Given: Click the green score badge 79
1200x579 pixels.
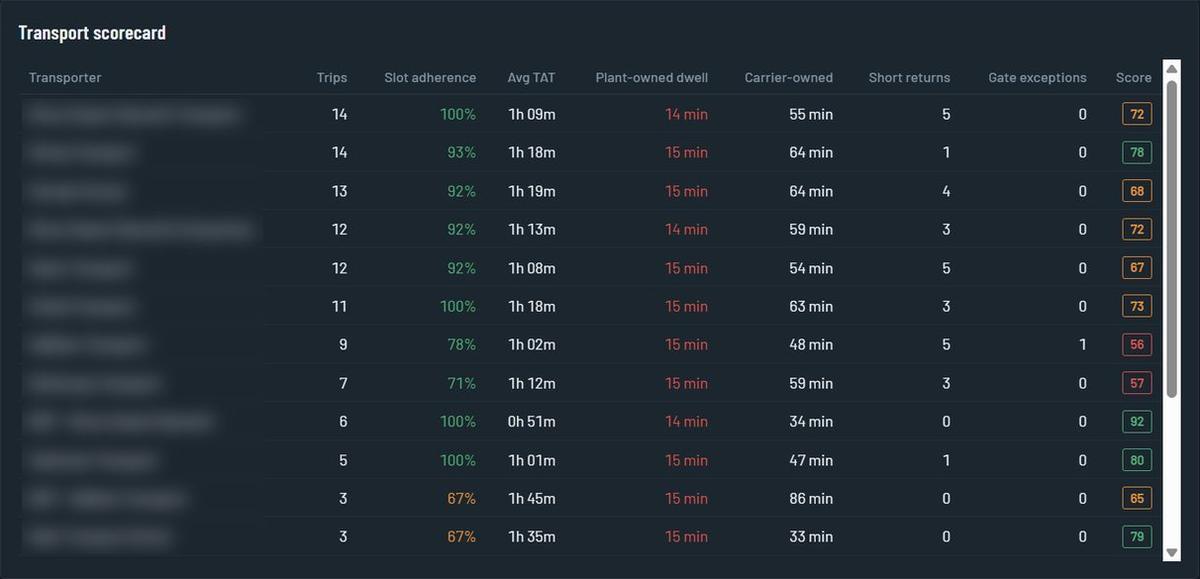Looking at the screenshot, I should [1137, 537].
